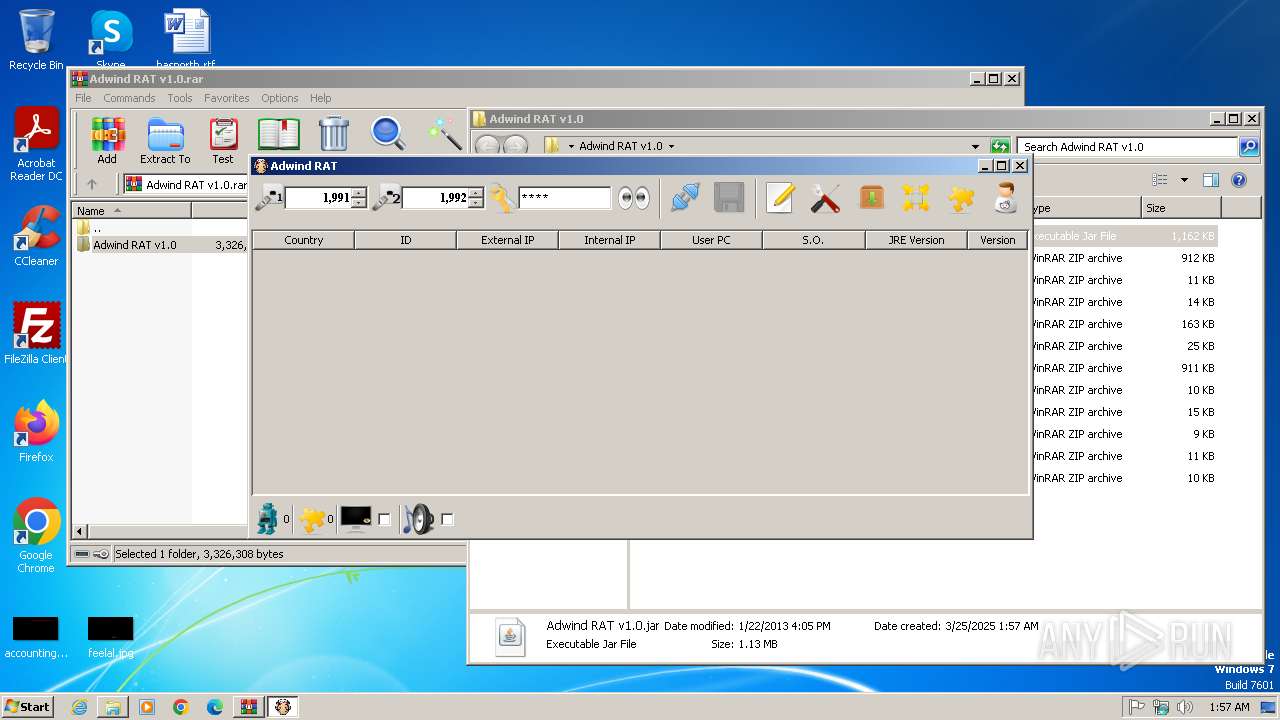Open Explorer view options dropdown
The height and width of the screenshot is (720, 1280).
1184,181
